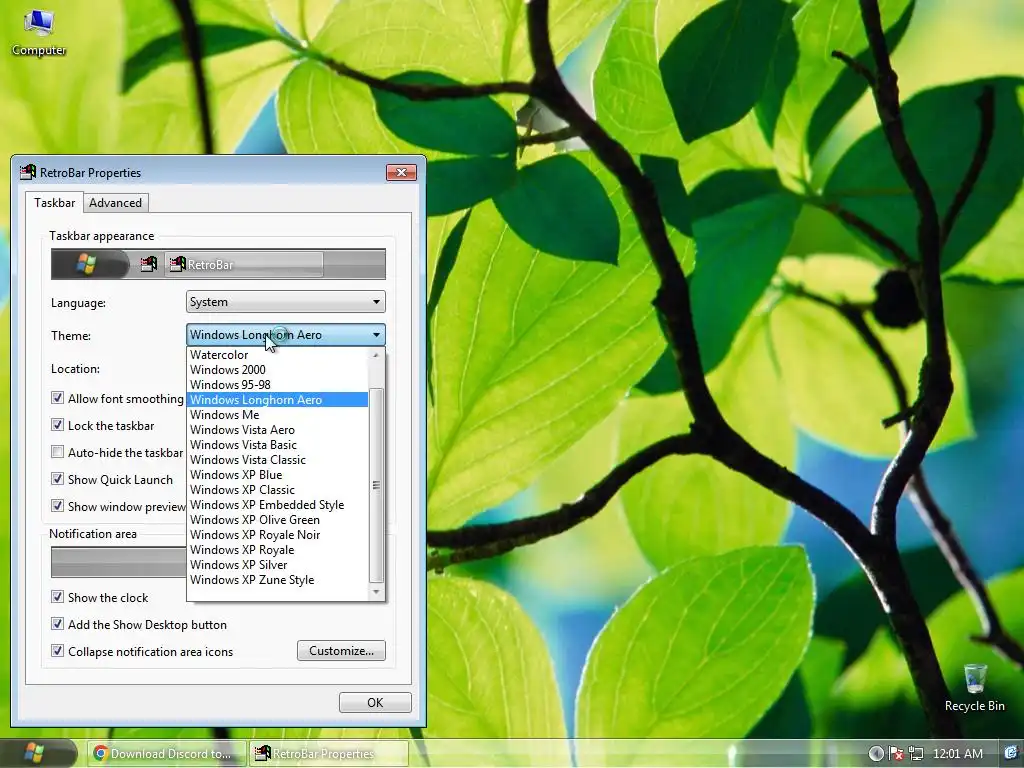Click the RetroBar quick launch icon in the preview
Image resolution: width=1024 pixels, height=768 pixels.
149,264
